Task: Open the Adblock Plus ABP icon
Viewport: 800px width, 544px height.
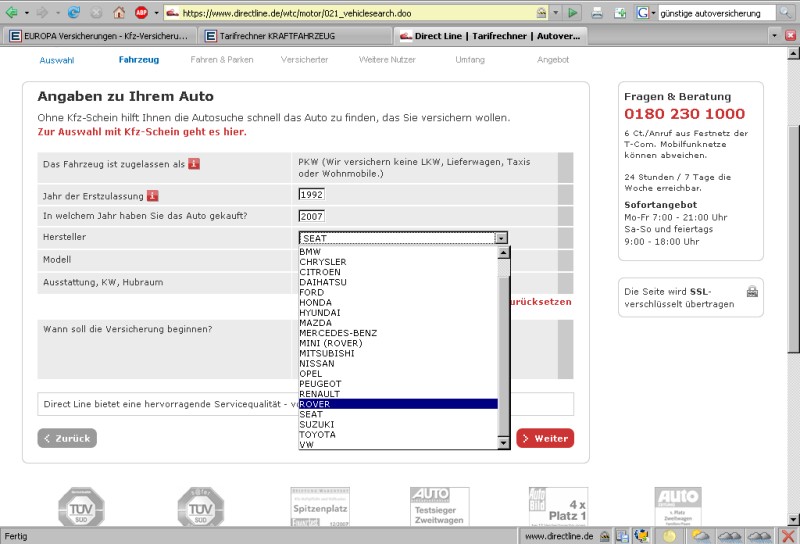Action: (x=141, y=13)
